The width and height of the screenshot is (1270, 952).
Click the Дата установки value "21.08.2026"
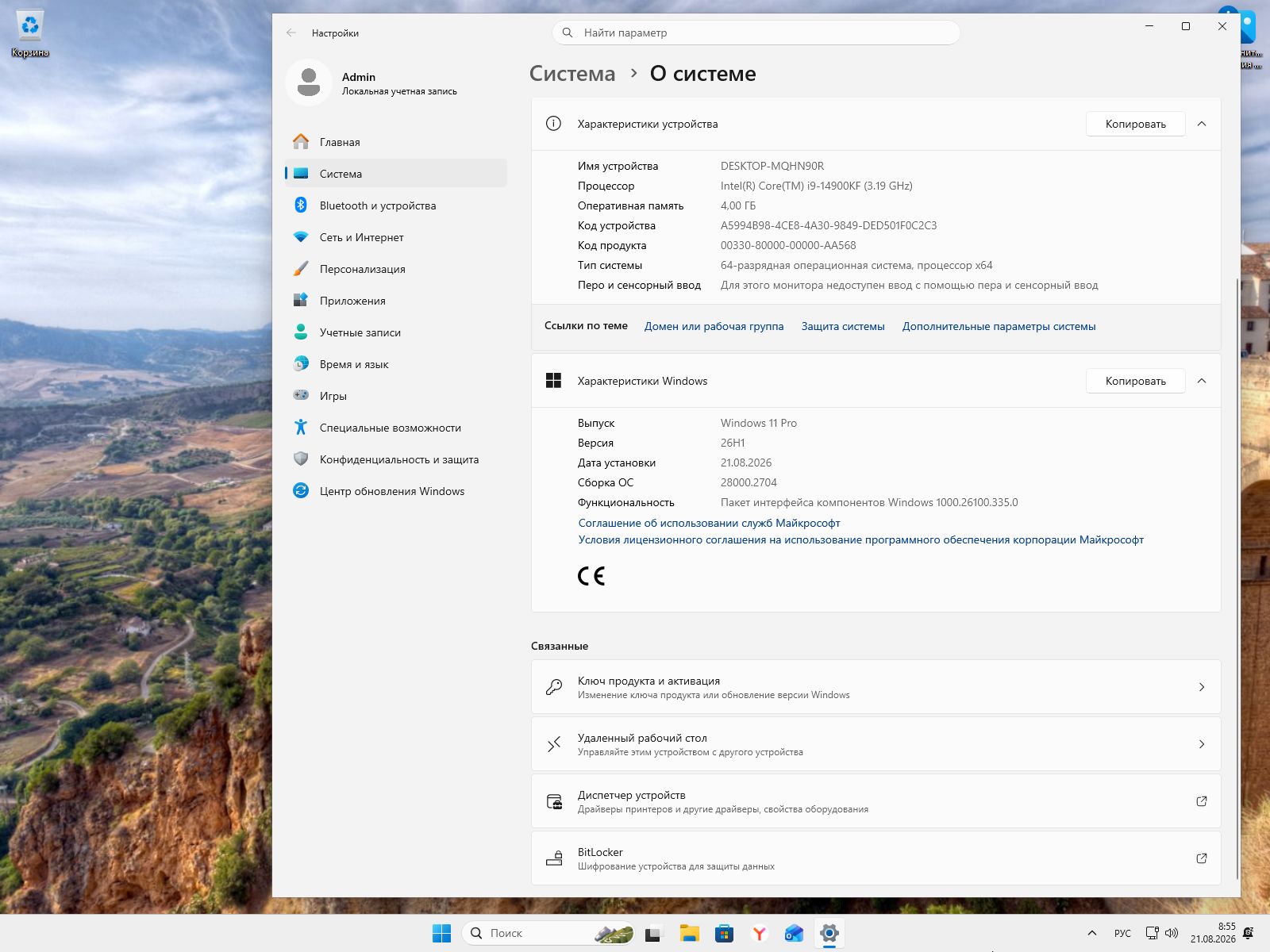[x=746, y=463]
